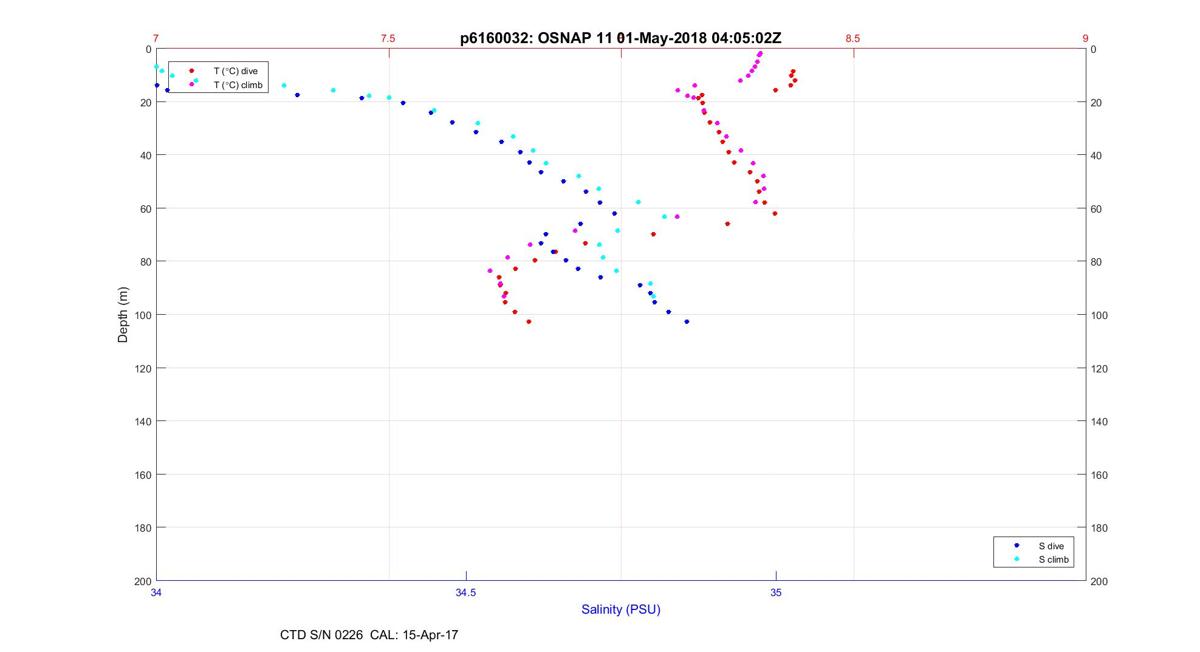Select the 'T (°C) climb' legend entry

tap(239, 85)
